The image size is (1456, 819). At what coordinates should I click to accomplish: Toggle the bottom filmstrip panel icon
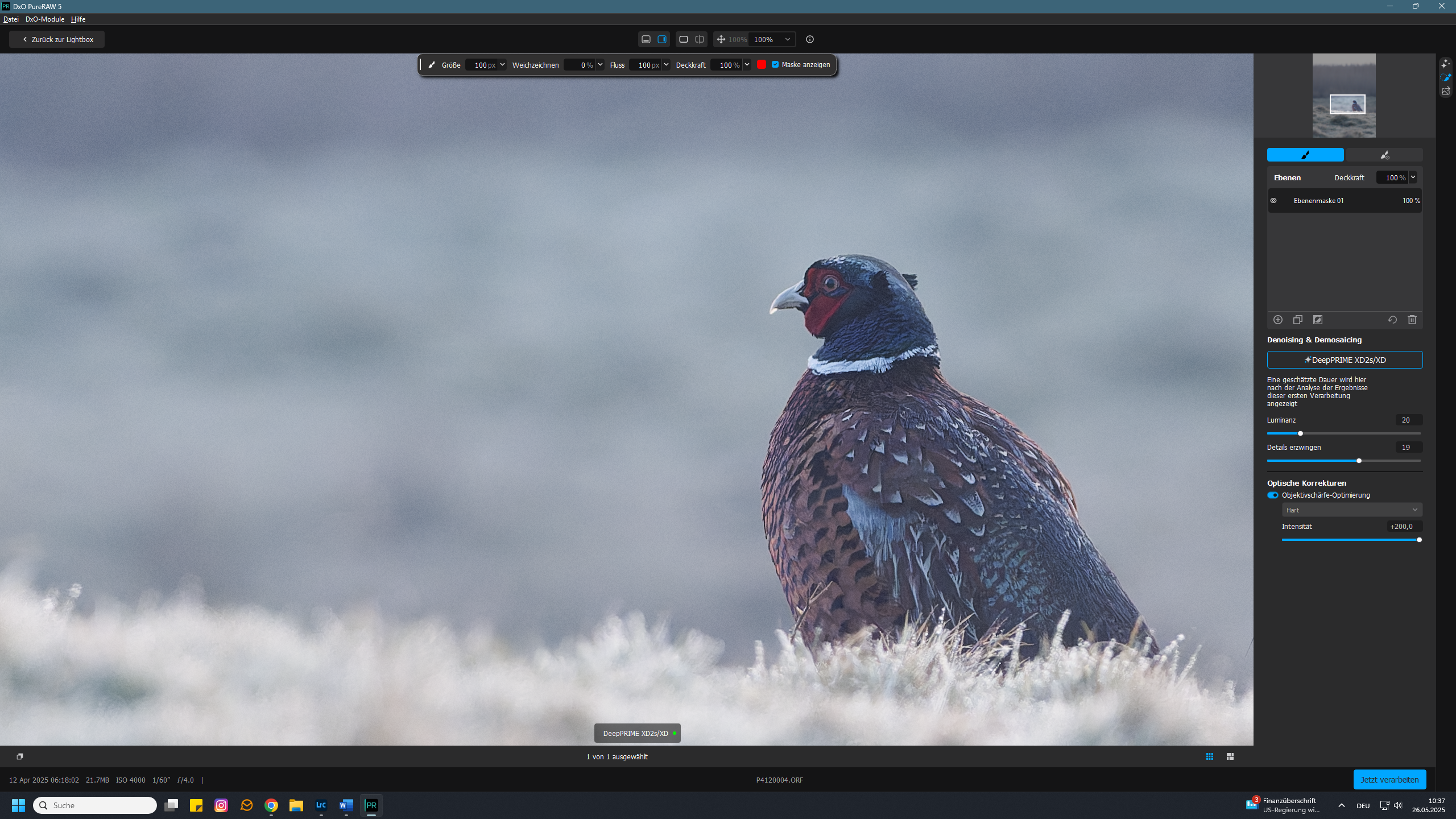coord(646,39)
